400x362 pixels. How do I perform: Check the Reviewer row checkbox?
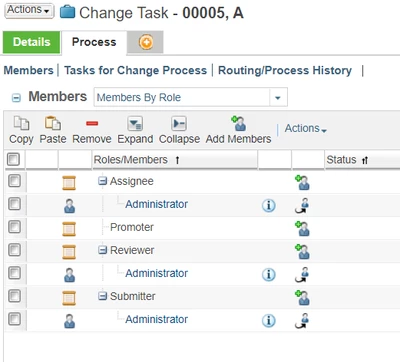tap(14, 250)
